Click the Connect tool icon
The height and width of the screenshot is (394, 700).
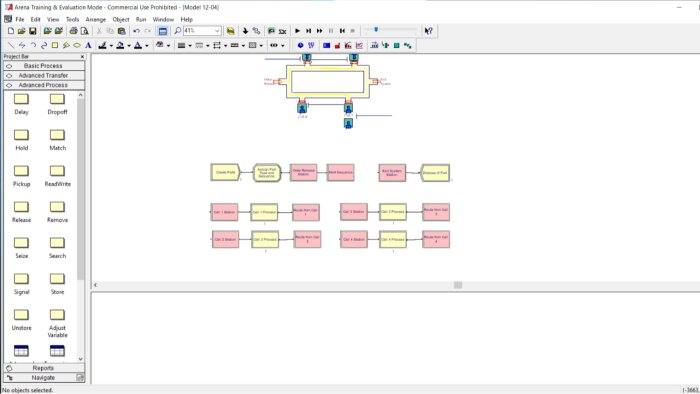256,31
